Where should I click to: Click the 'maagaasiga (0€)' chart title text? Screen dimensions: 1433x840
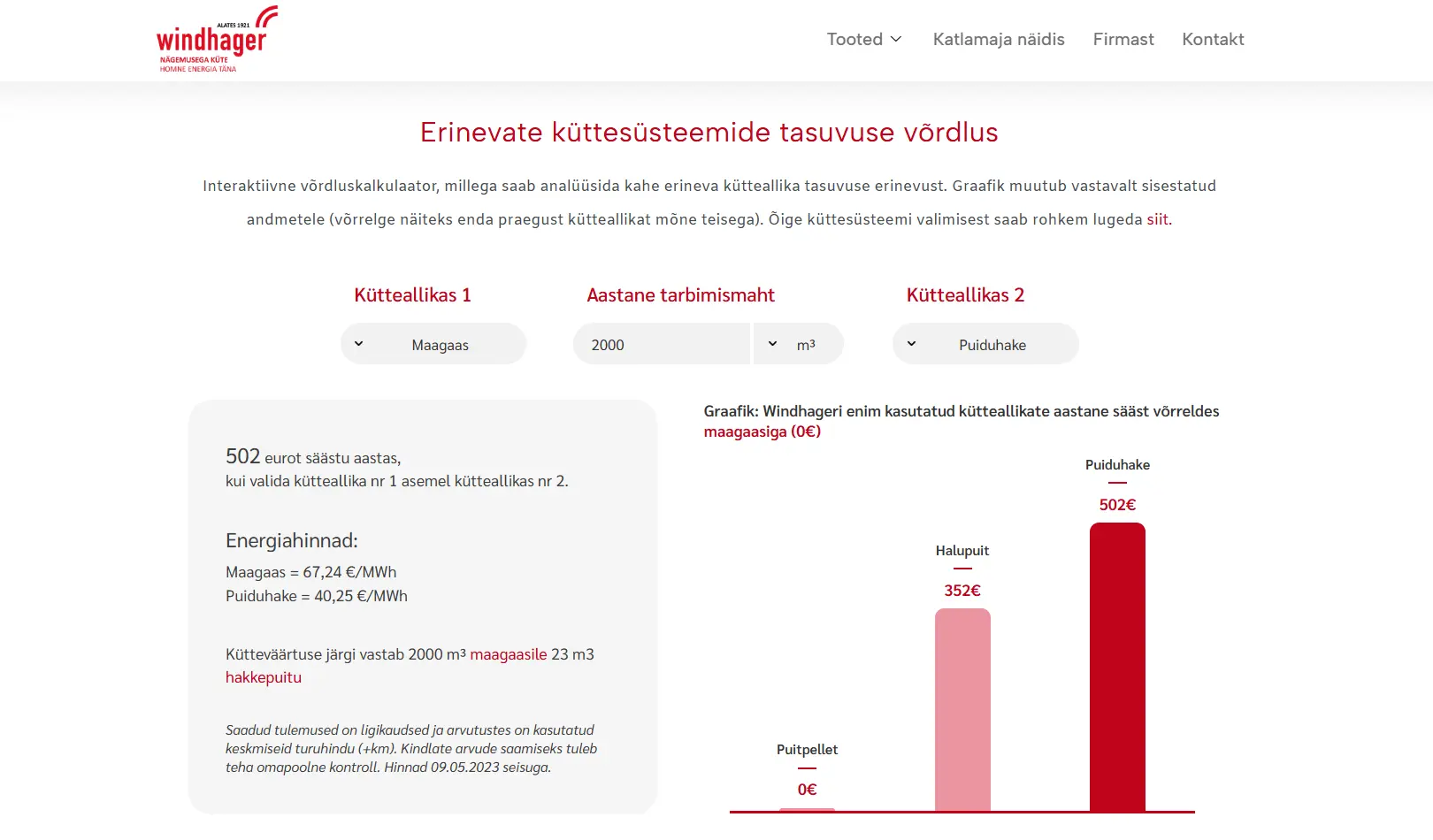(x=762, y=431)
